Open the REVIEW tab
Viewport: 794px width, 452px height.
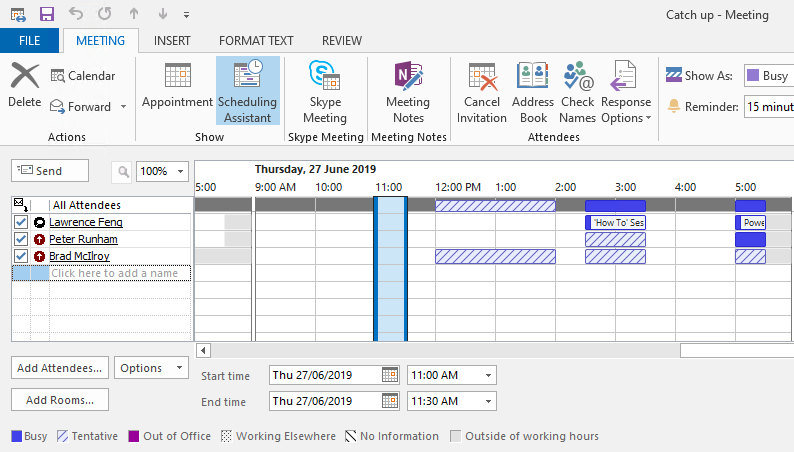point(342,40)
